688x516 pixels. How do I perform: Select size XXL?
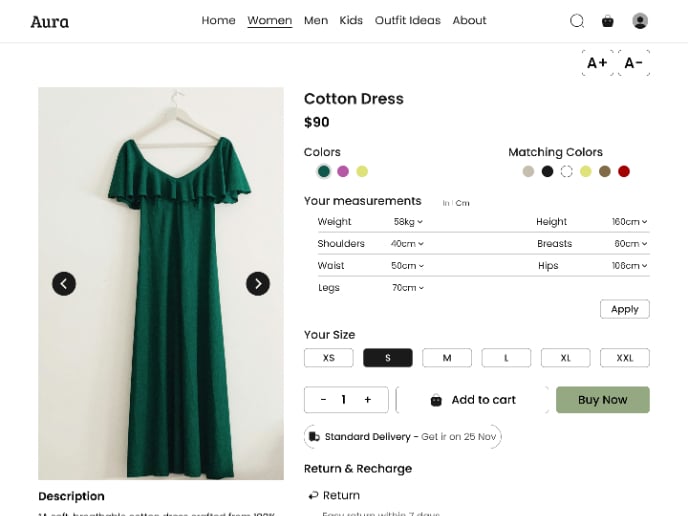(x=625, y=358)
